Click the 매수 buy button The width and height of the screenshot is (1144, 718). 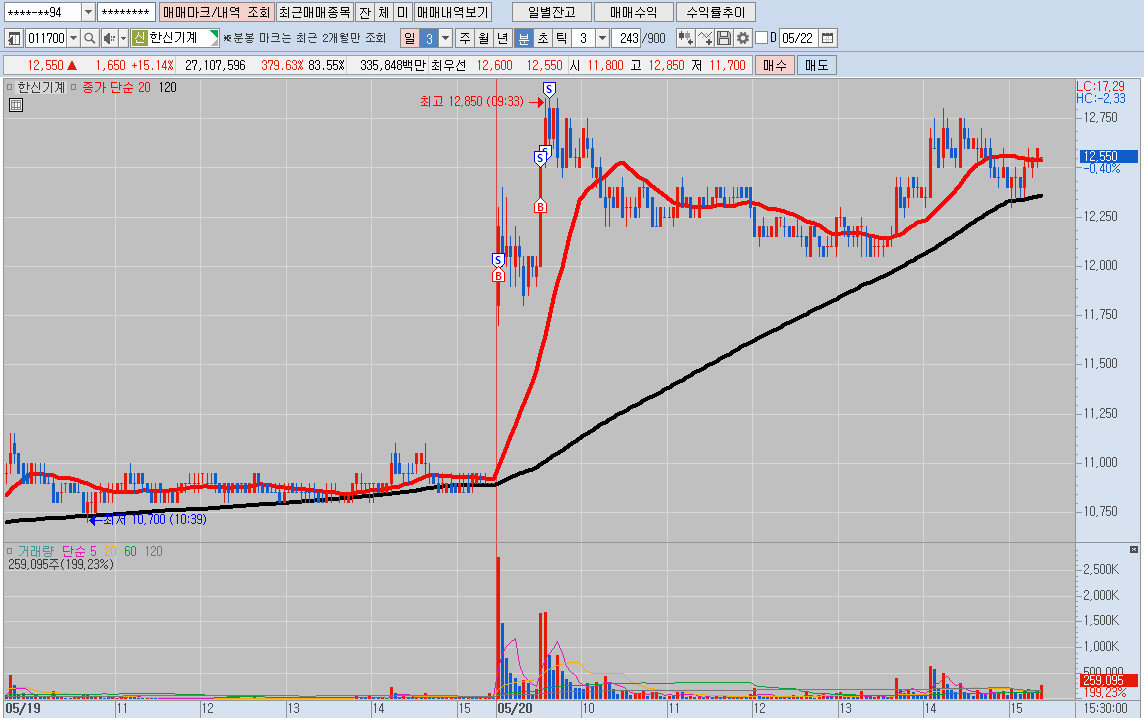(x=775, y=65)
